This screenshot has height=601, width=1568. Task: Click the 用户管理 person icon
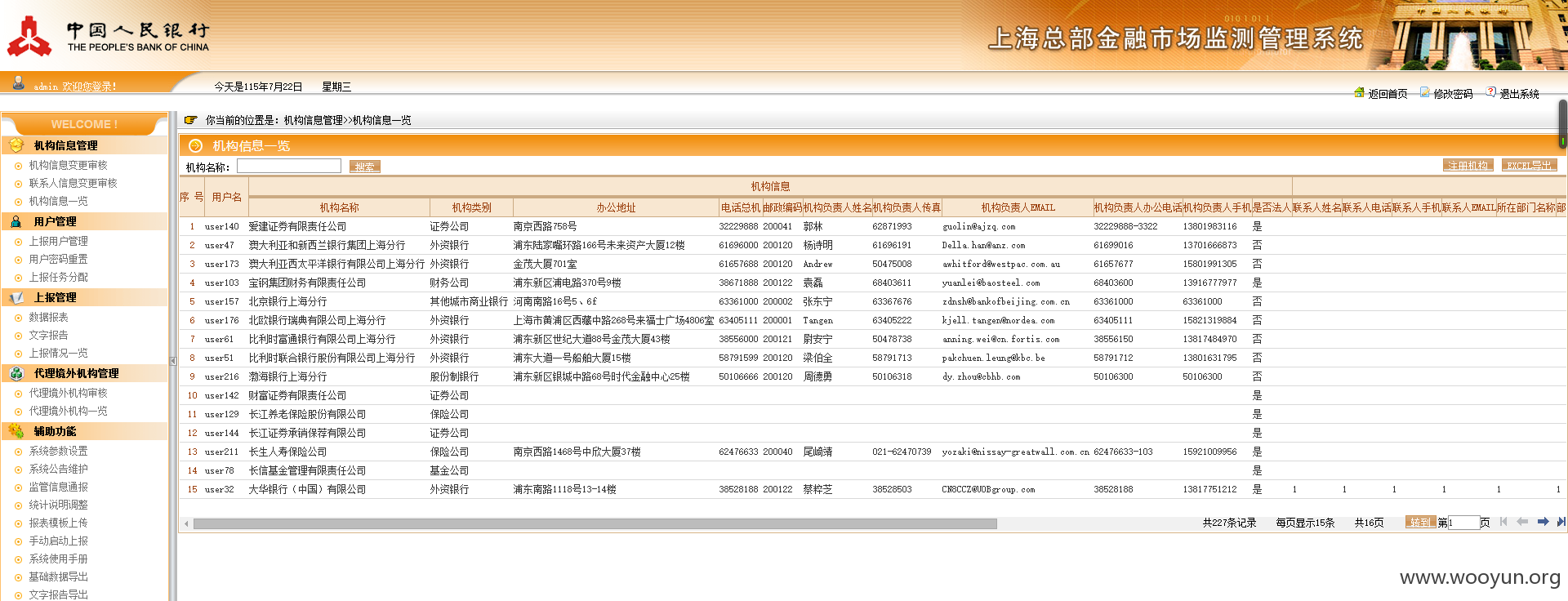pyautogui.click(x=16, y=221)
